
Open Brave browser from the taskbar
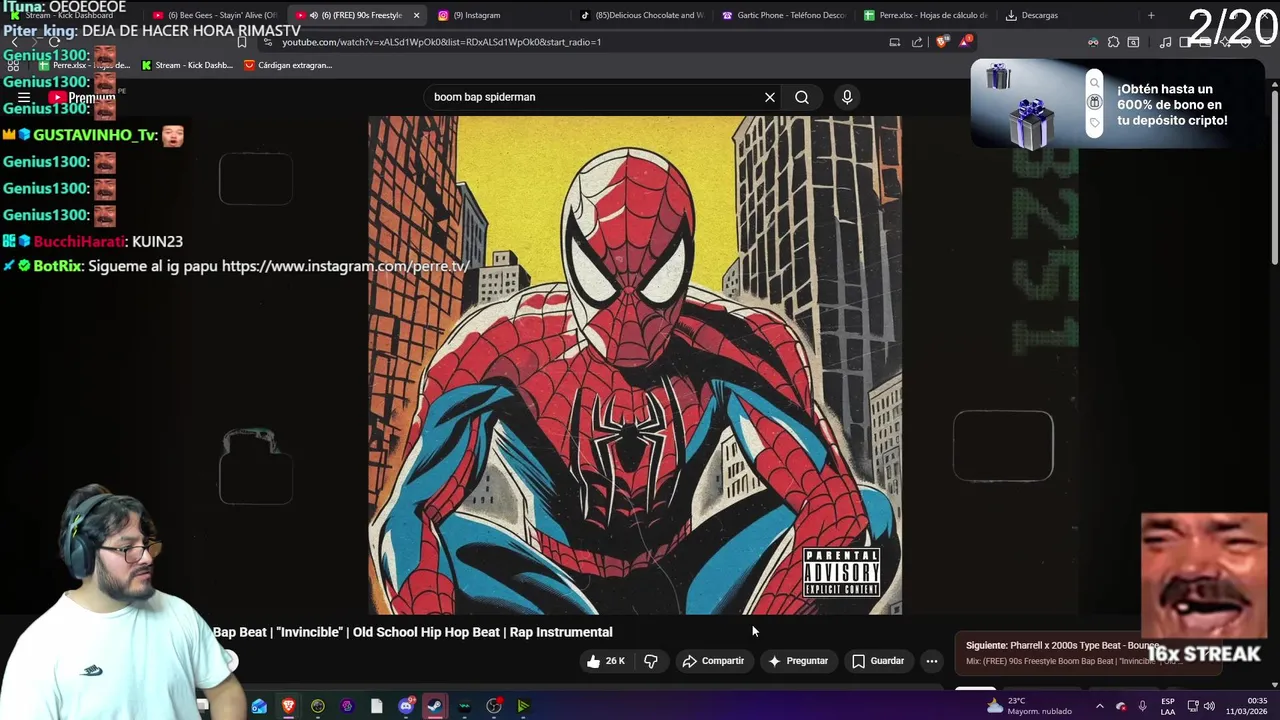[288, 706]
